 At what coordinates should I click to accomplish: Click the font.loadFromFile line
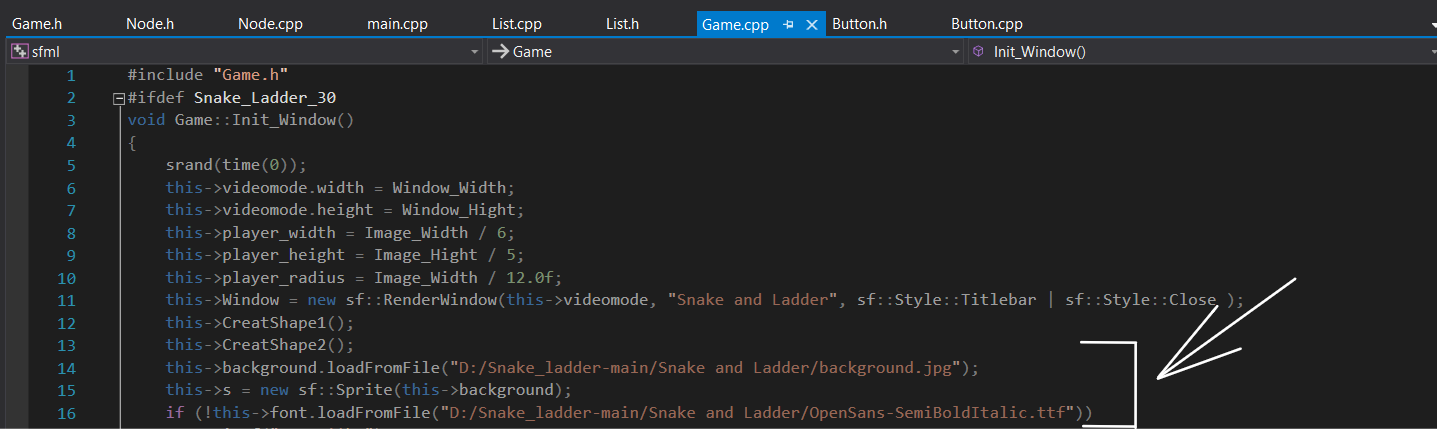click(629, 412)
